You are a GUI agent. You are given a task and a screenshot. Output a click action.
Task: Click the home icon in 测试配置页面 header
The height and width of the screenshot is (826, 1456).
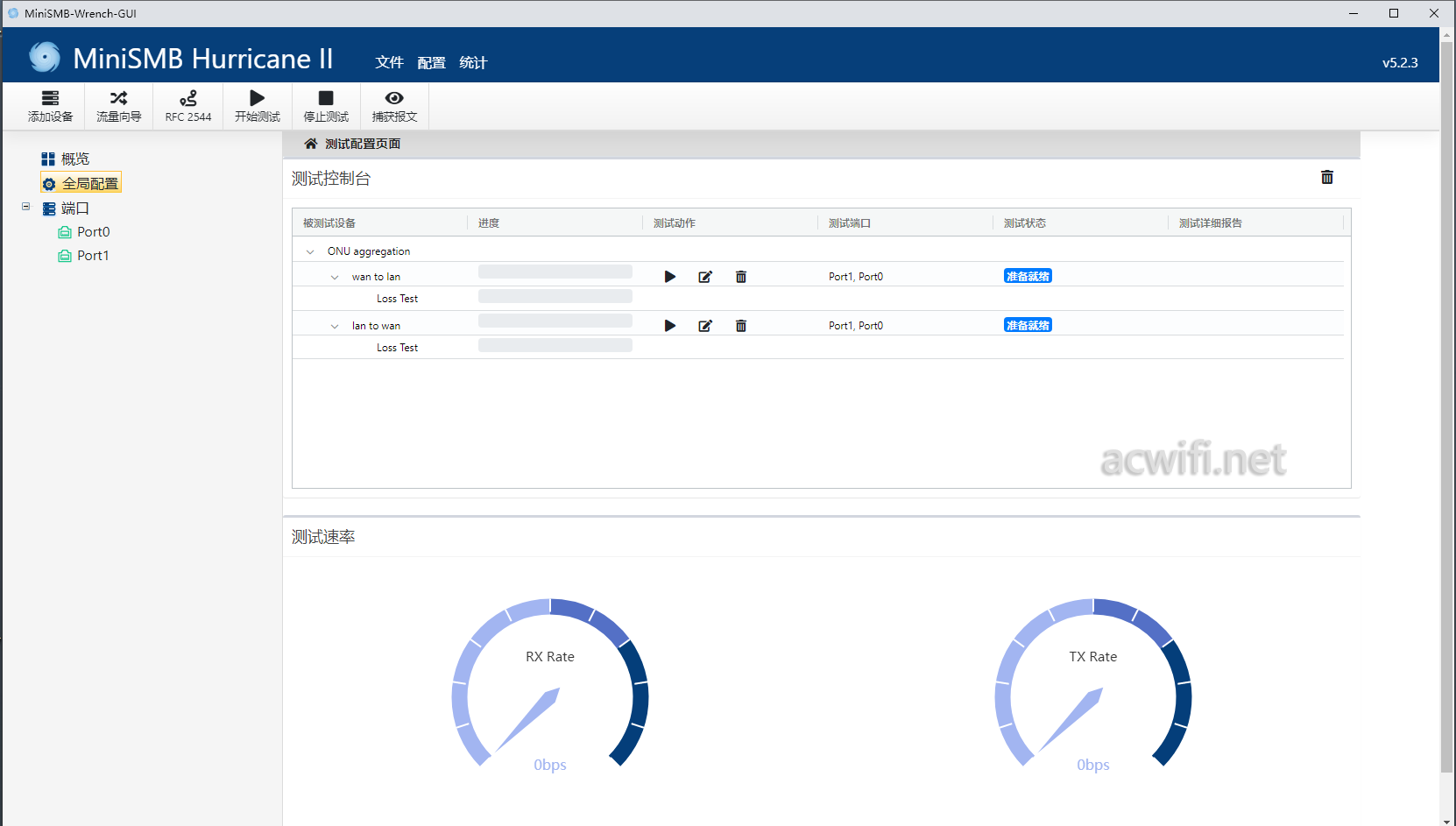[310, 144]
